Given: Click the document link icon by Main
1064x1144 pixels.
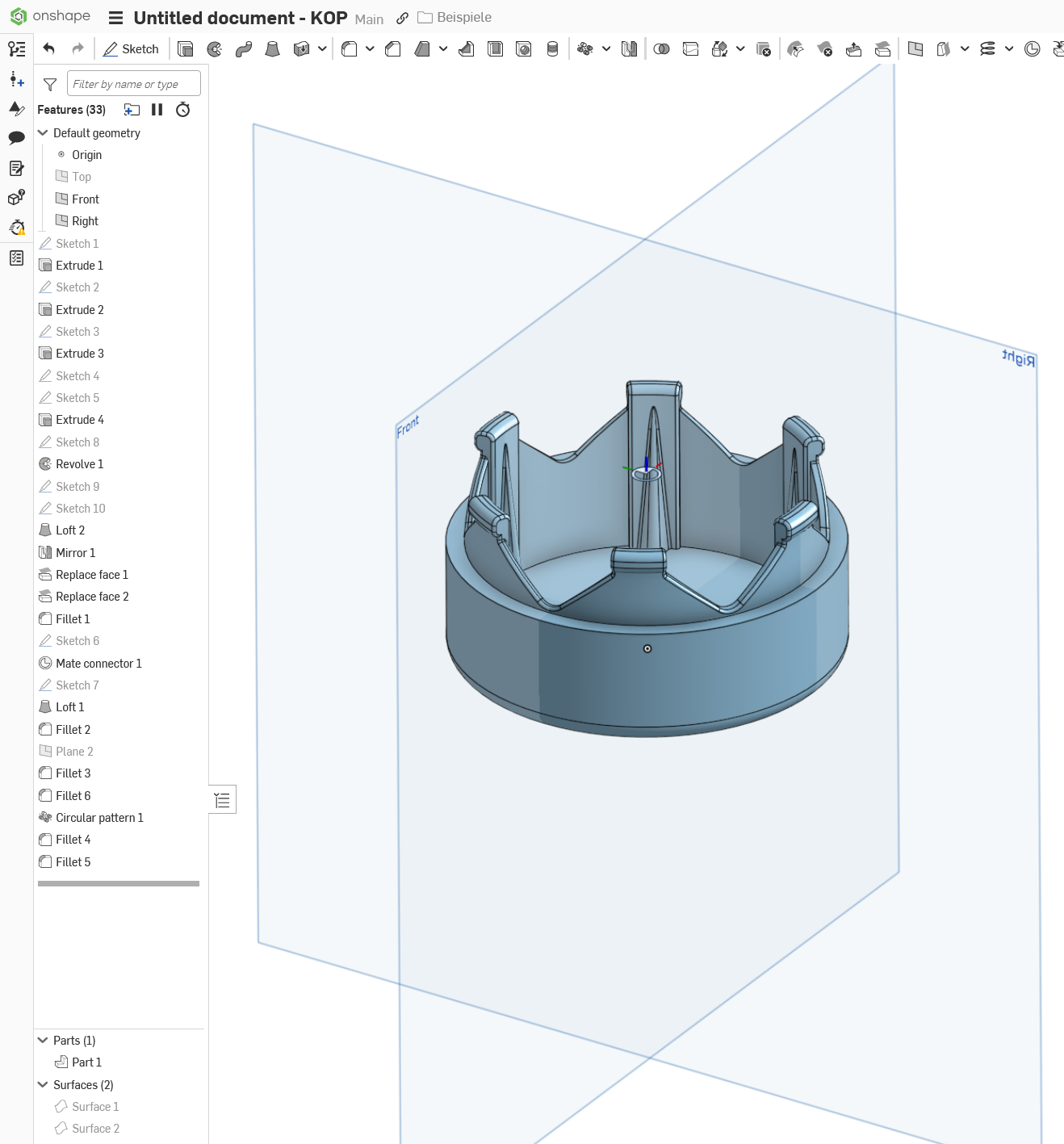Looking at the screenshot, I should pos(402,18).
